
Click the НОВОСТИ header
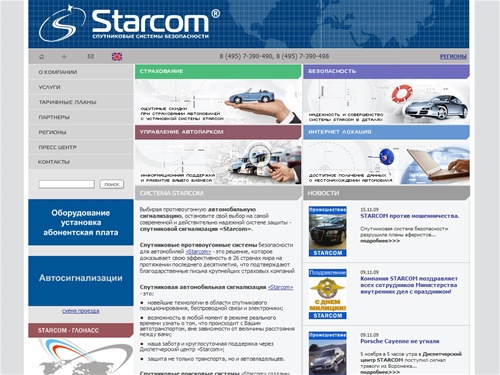(386, 193)
